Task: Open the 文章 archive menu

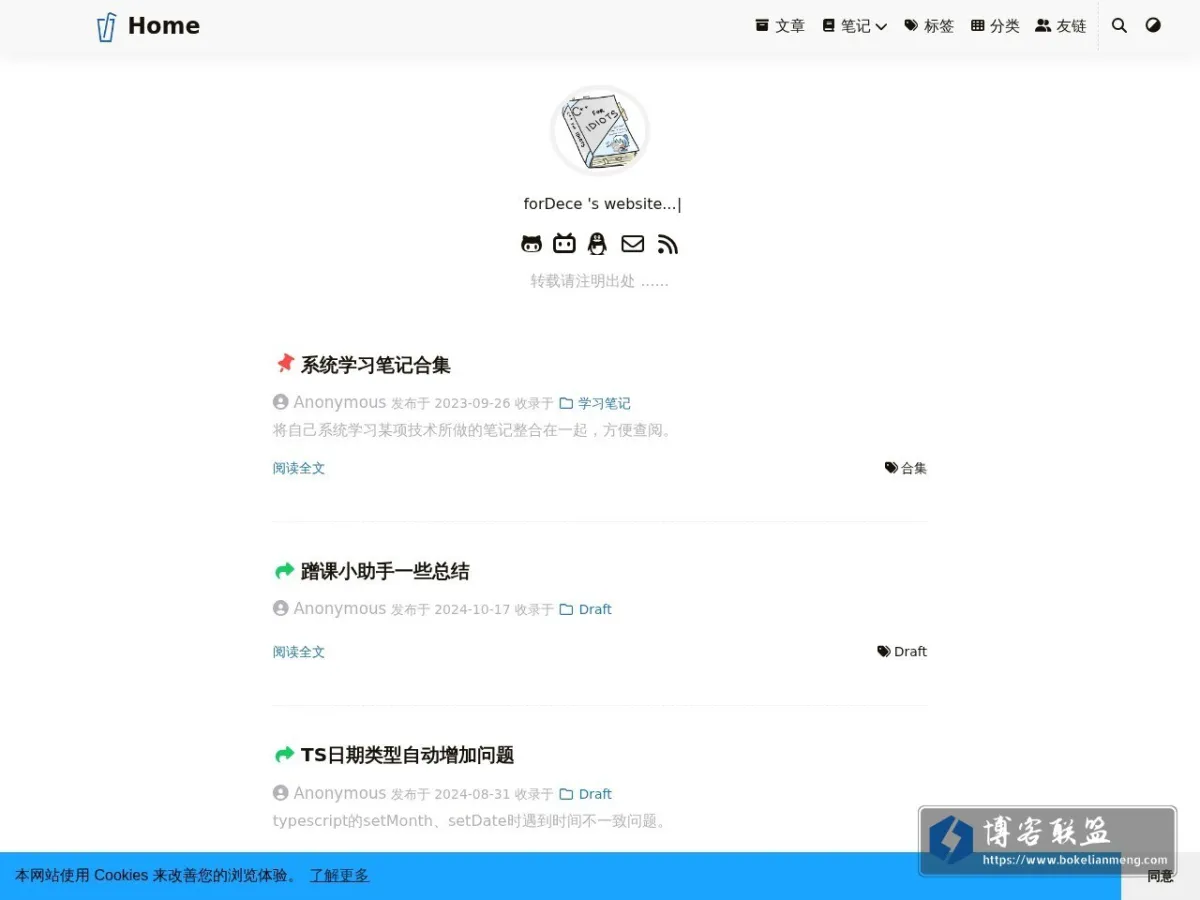Action: pos(780,26)
